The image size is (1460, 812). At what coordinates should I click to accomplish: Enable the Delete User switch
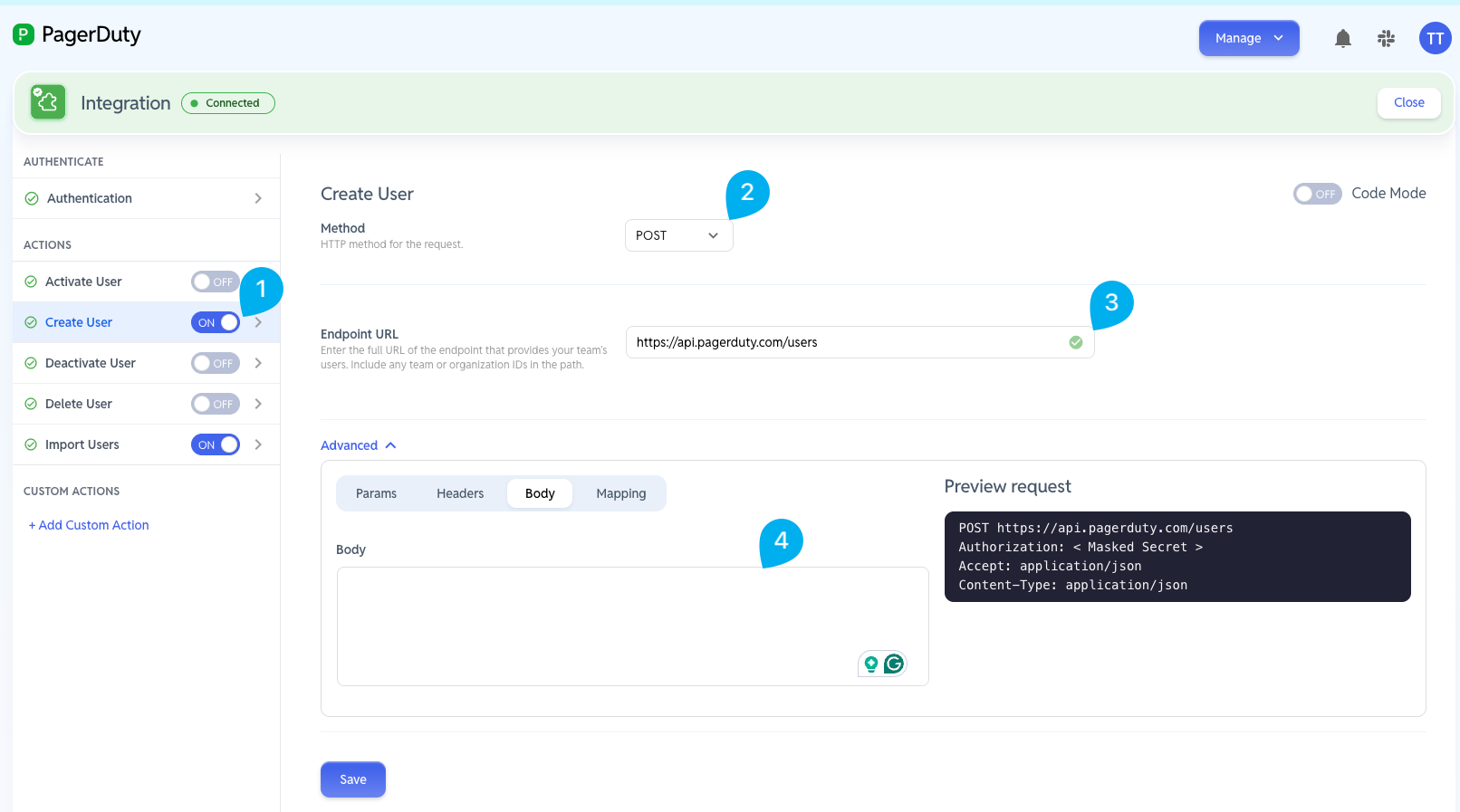pos(216,404)
